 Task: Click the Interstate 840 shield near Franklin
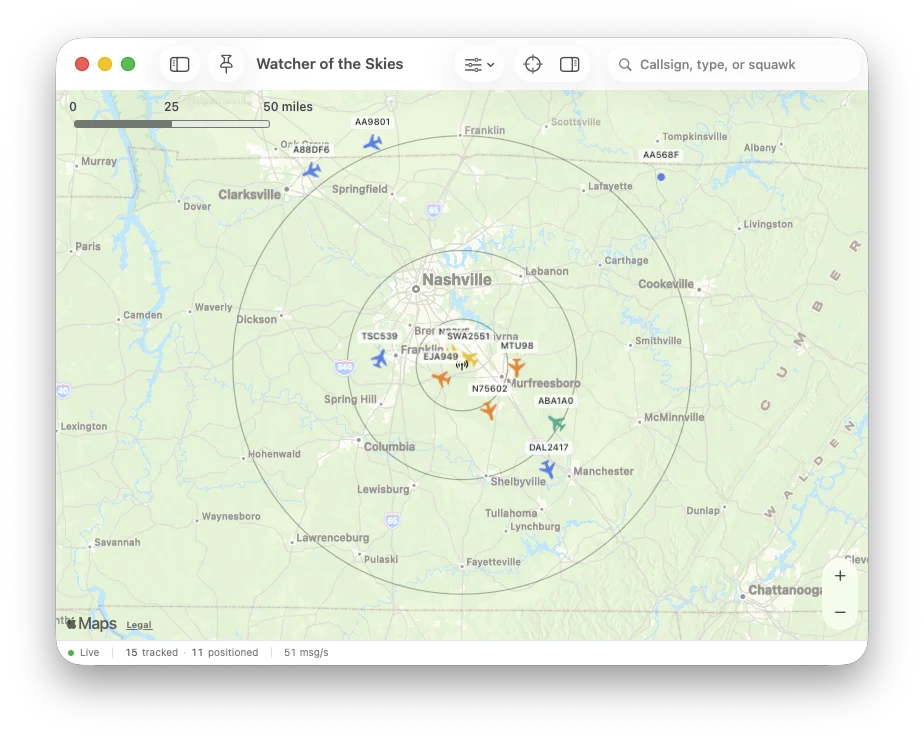[344, 367]
